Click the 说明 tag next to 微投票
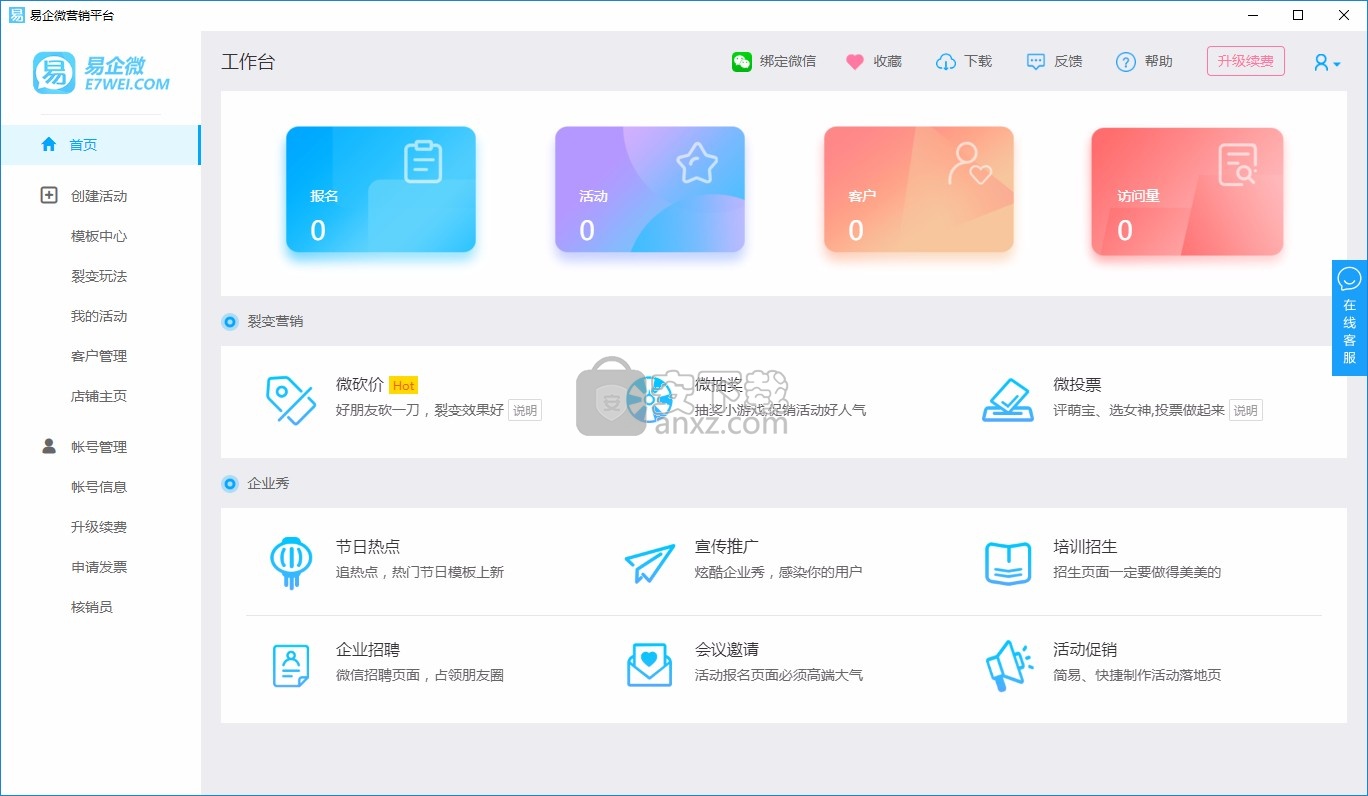 tap(1245, 410)
